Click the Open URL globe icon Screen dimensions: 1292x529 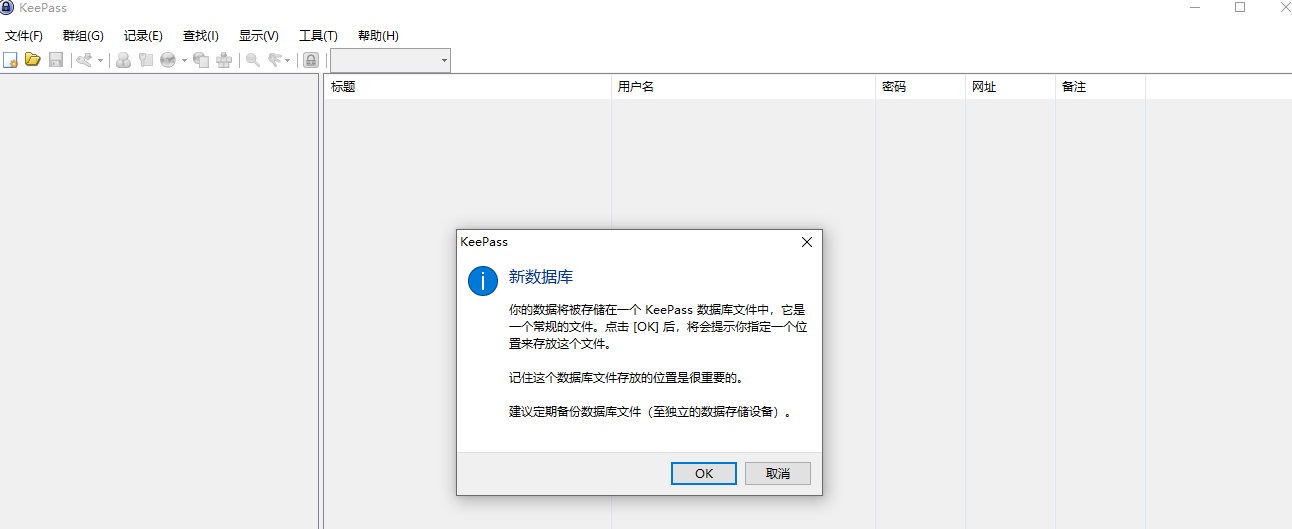pos(168,60)
